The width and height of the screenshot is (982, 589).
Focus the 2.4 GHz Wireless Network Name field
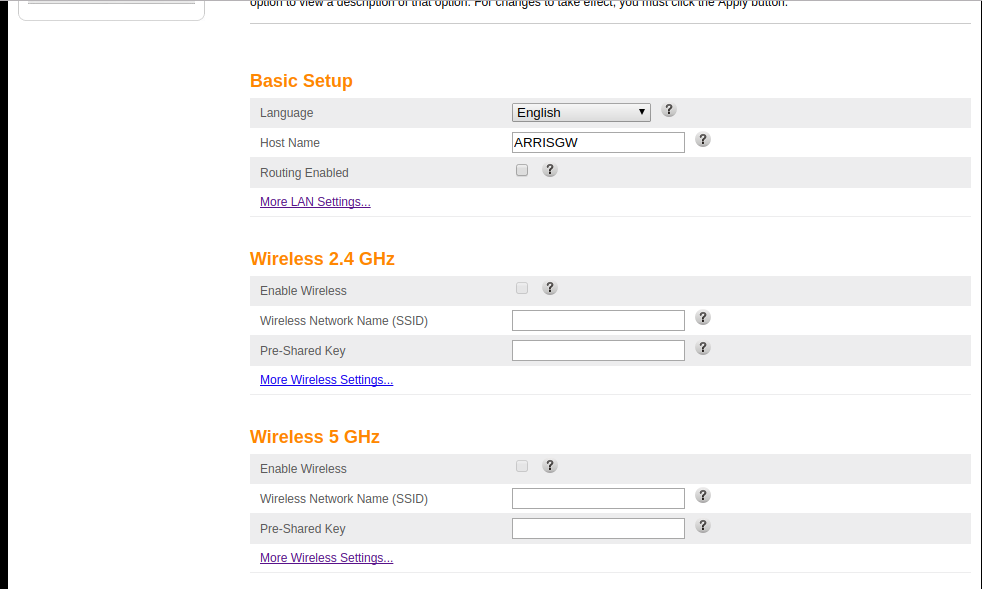coord(598,321)
